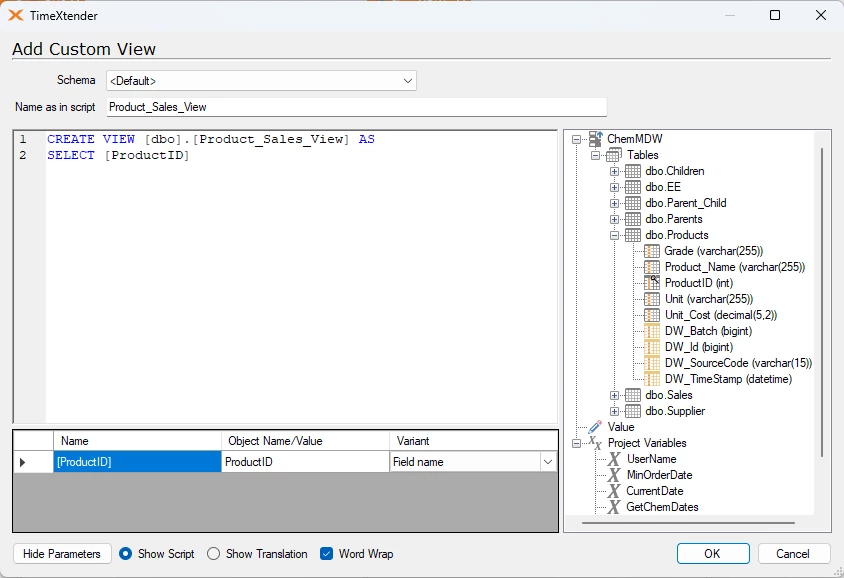Confirm with the OK button
This screenshot has height=578, width=844.
(x=713, y=554)
